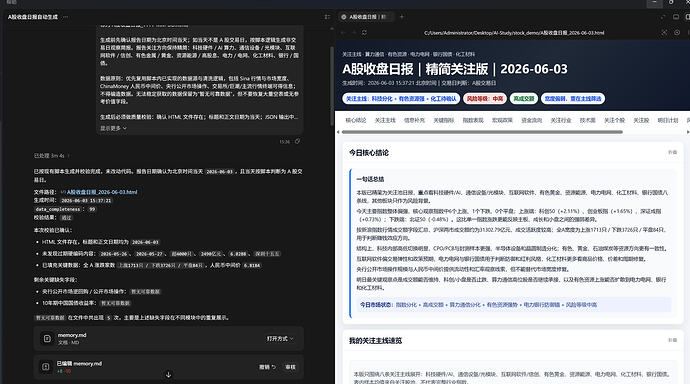Viewport: 690px width, 384px height.
Task: Click the 风险等级: 中高 badge
Action: coord(484,99)
